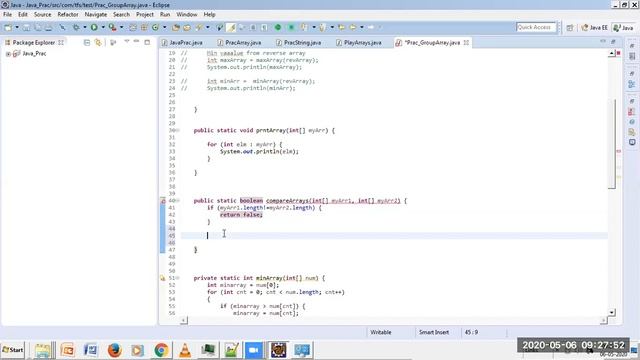Open the Outline view icon in right trim

click(x=631, y=84)
